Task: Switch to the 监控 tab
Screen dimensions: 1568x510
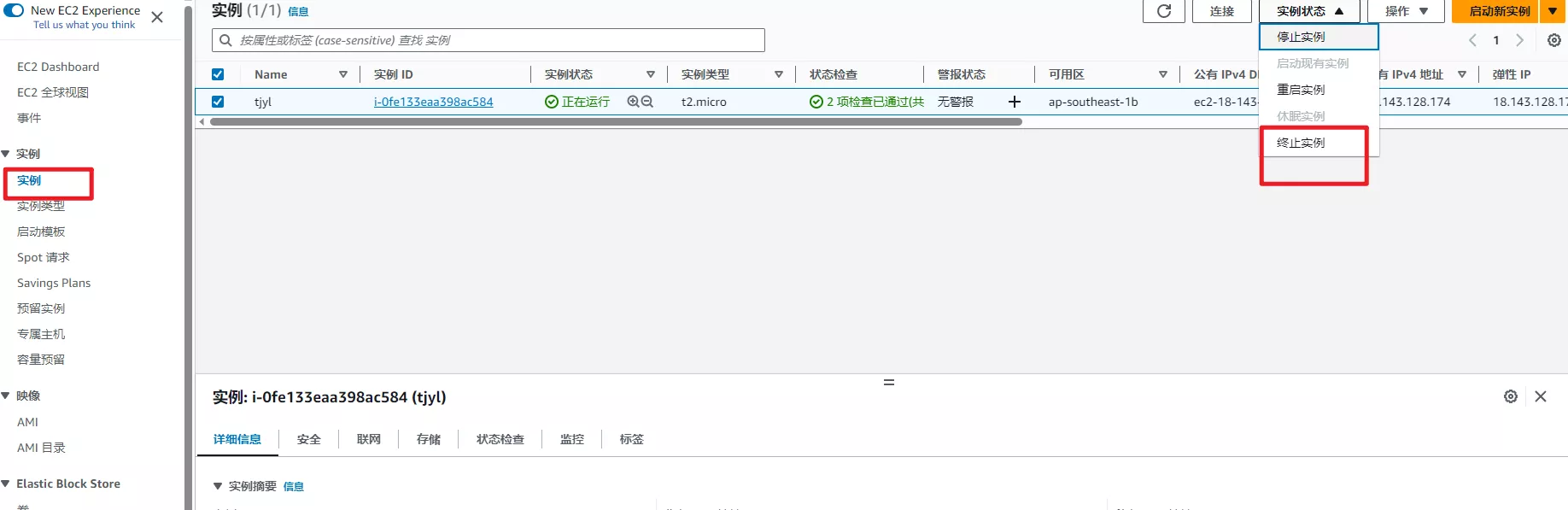Action: point(572,439)
